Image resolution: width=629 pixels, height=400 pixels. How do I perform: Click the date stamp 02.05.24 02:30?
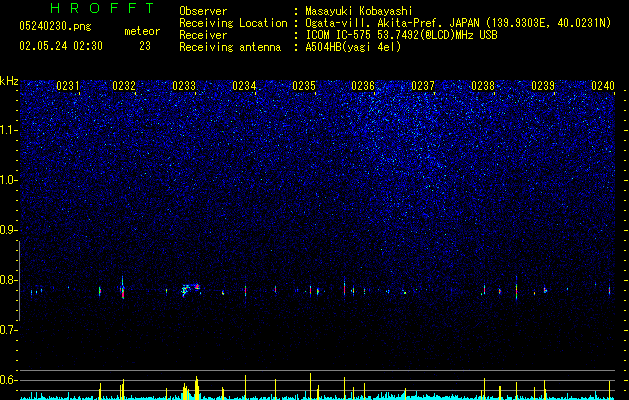[61, 46]
